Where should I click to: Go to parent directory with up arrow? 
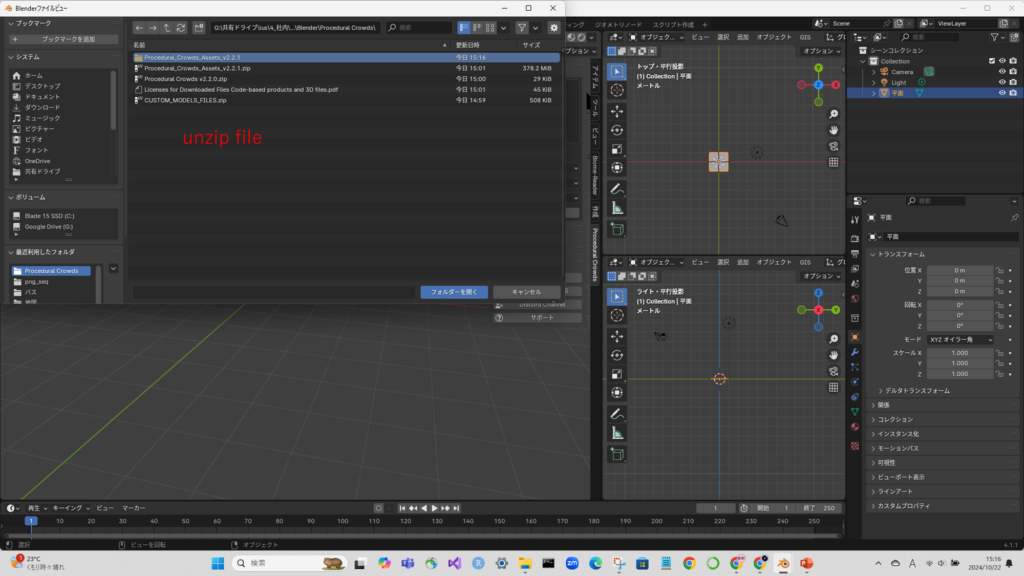coord(167,28)
